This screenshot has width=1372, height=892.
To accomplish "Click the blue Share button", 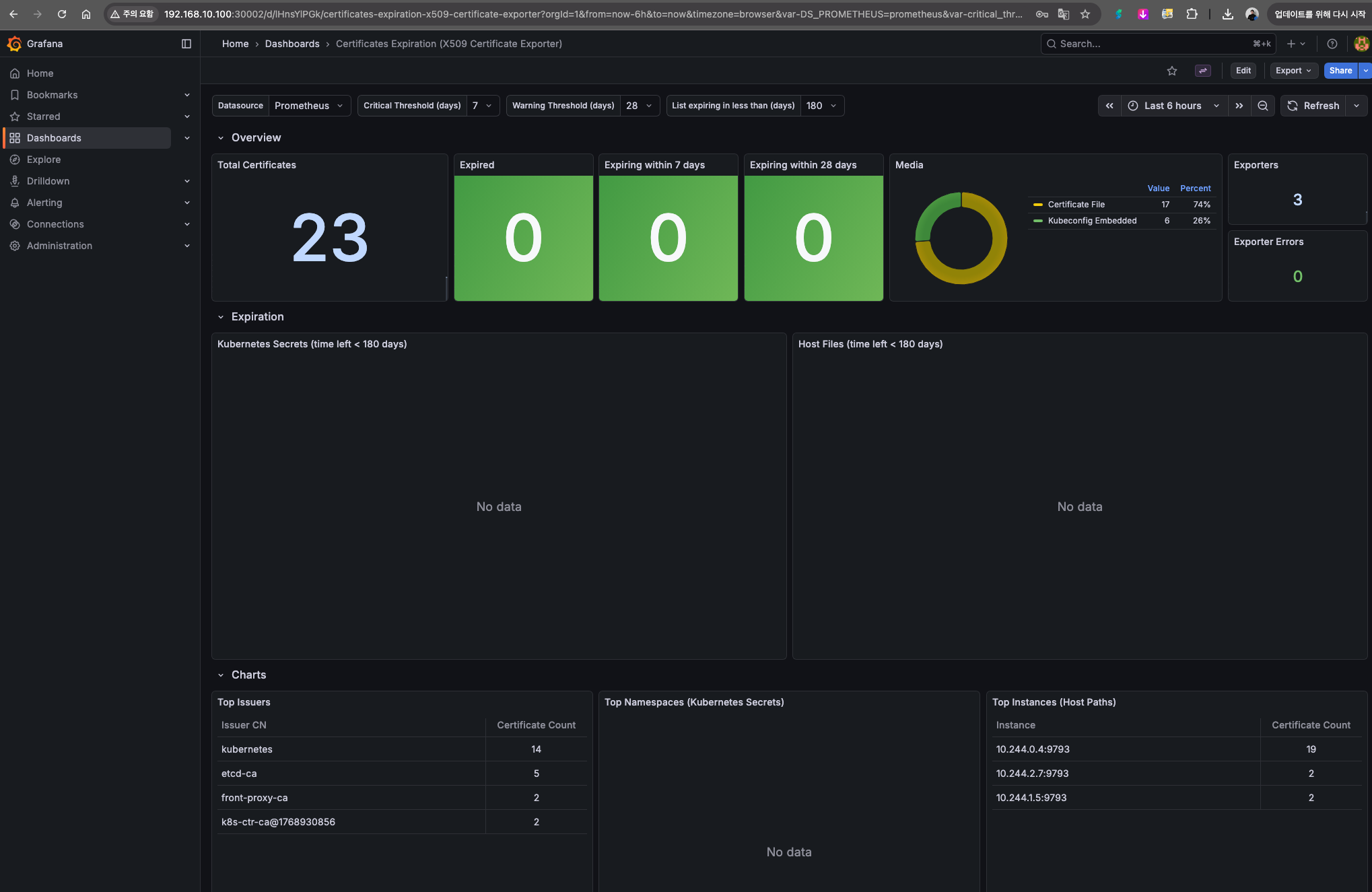I will point(1340,71).
